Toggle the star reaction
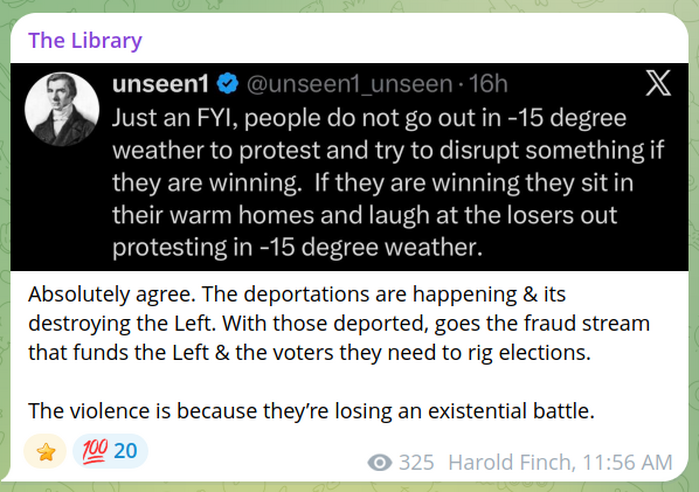This screenshot has width=699, height=492. point(45,452)
